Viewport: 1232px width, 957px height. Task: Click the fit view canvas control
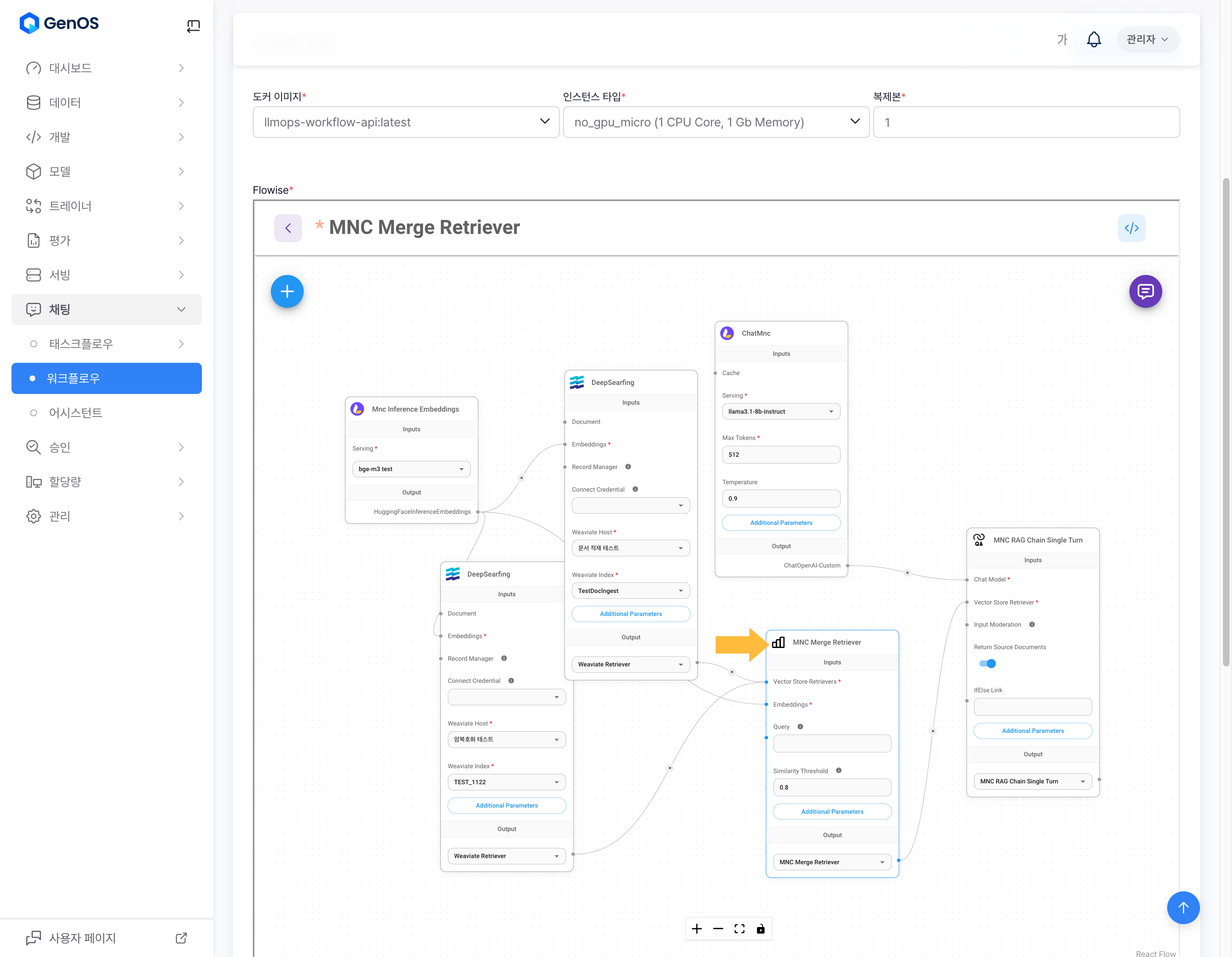pyautogui.click(x=739, y=929)
